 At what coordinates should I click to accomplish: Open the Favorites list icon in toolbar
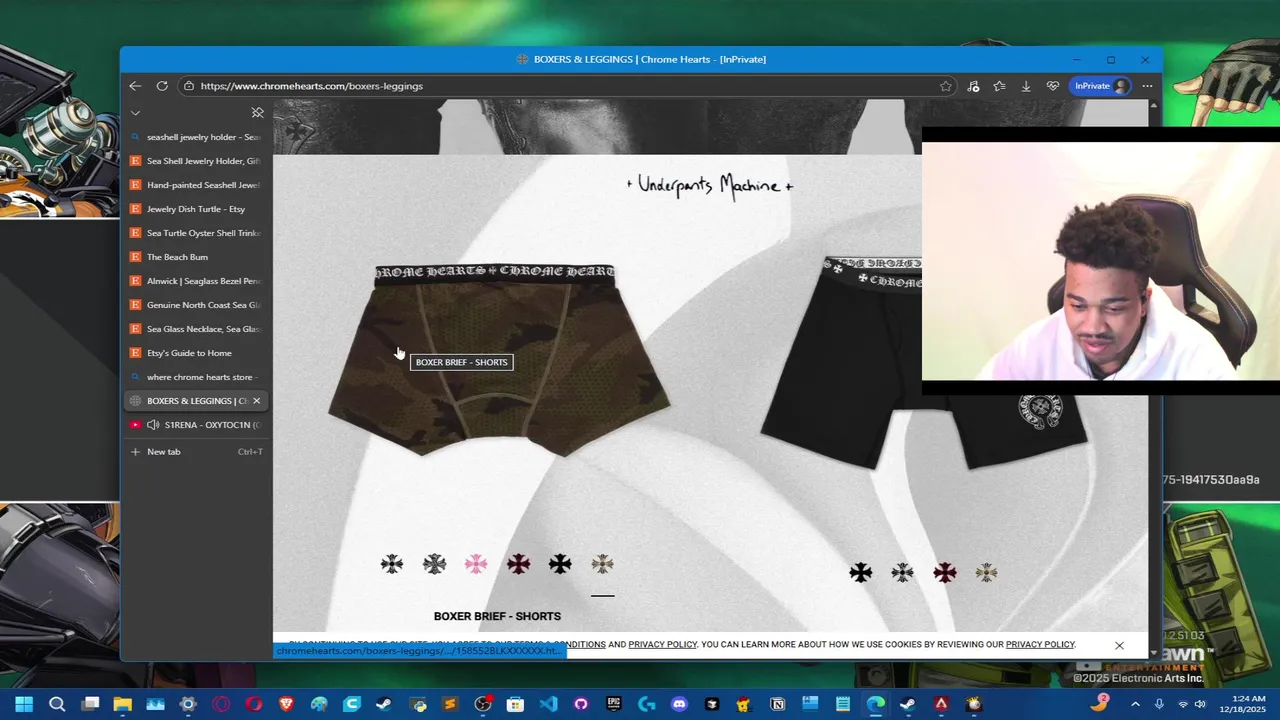(999, 86)
